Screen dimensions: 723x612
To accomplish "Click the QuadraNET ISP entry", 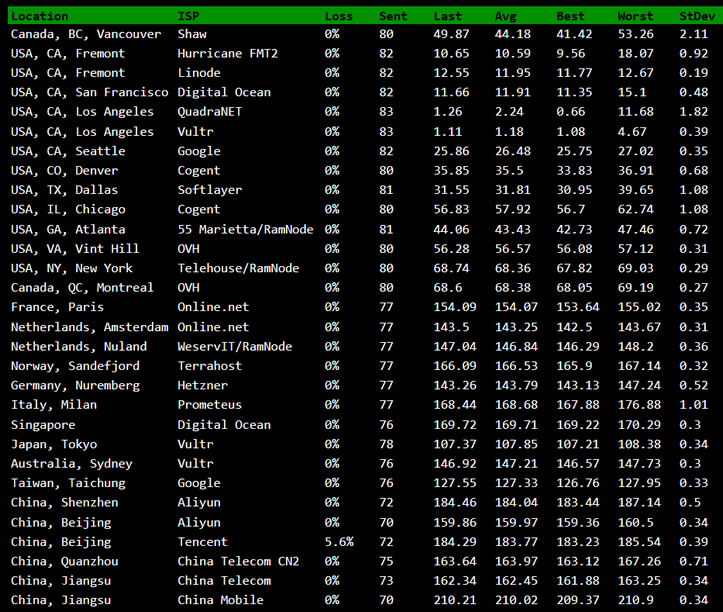I will tap(211, 112).
